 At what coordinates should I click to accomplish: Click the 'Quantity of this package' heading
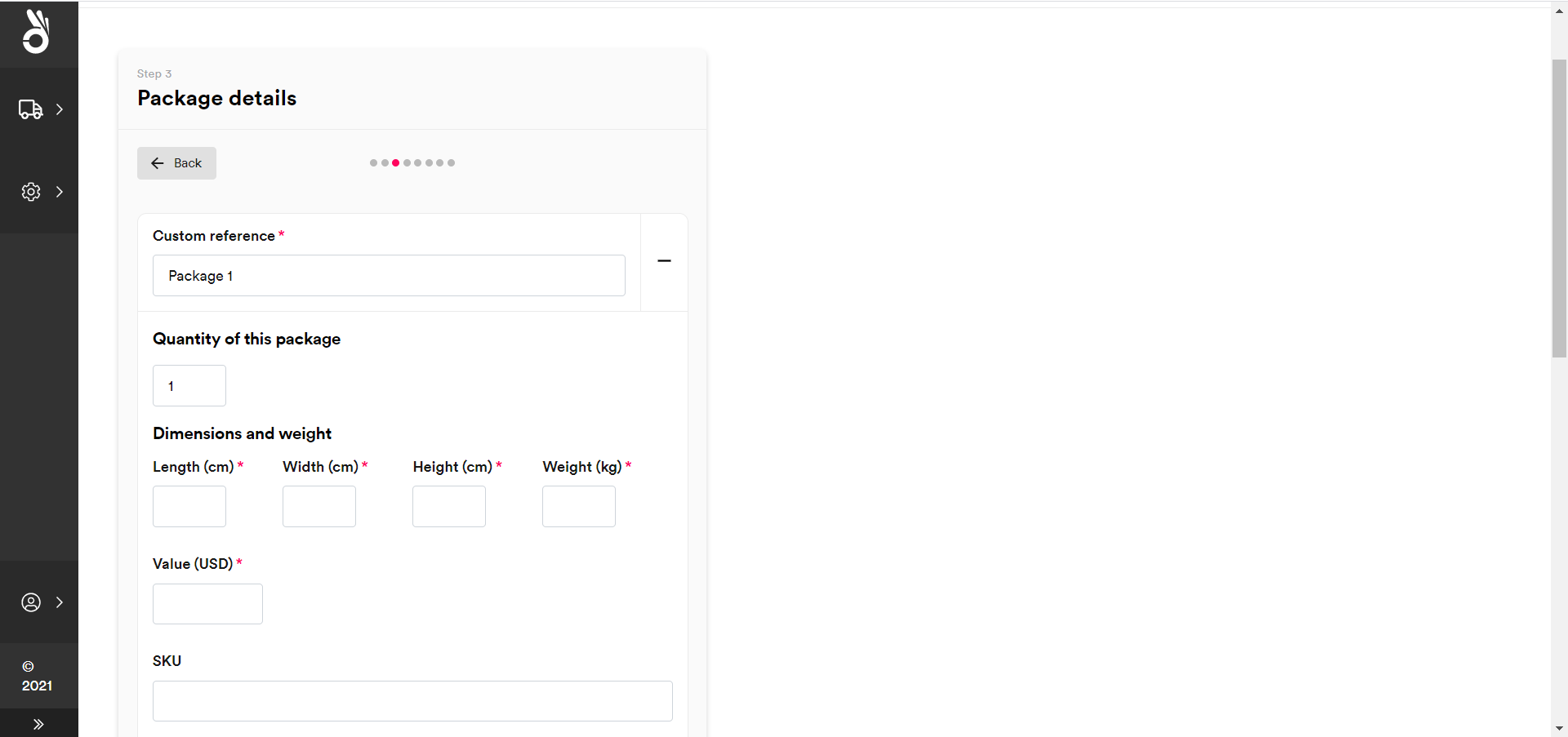pos(247,339)
